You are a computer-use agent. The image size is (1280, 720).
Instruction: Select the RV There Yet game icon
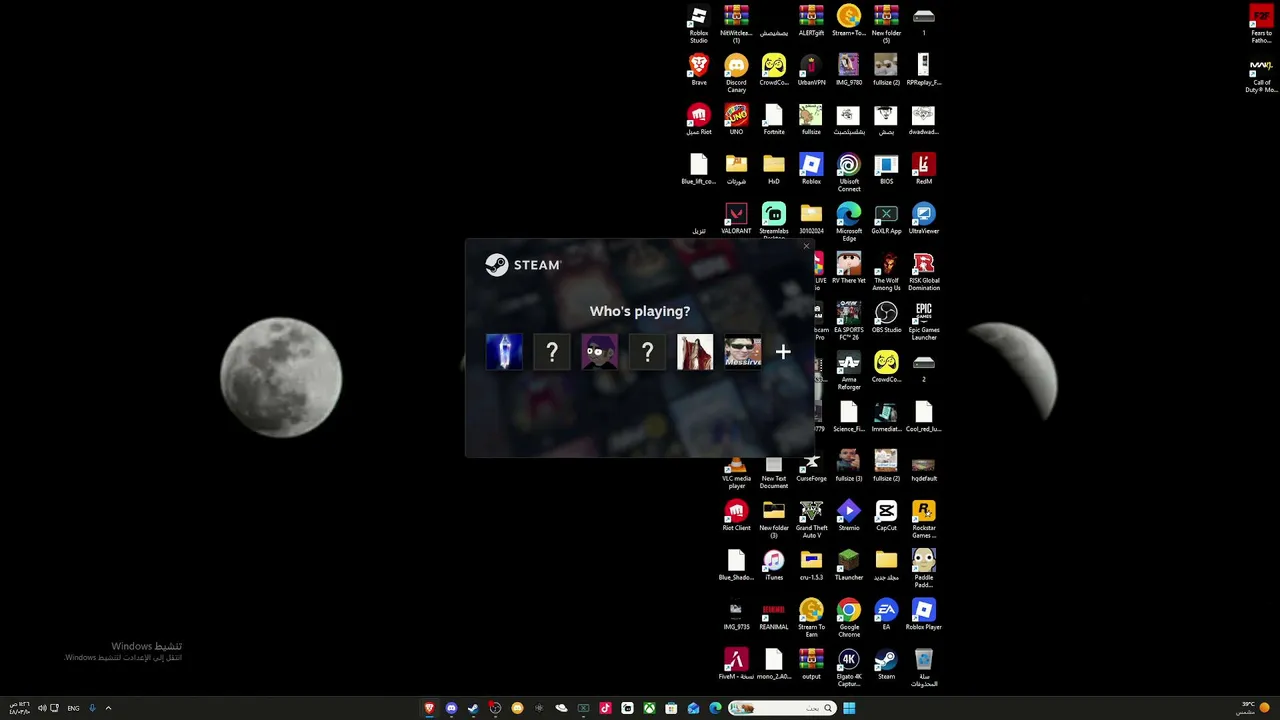point(849,268)
